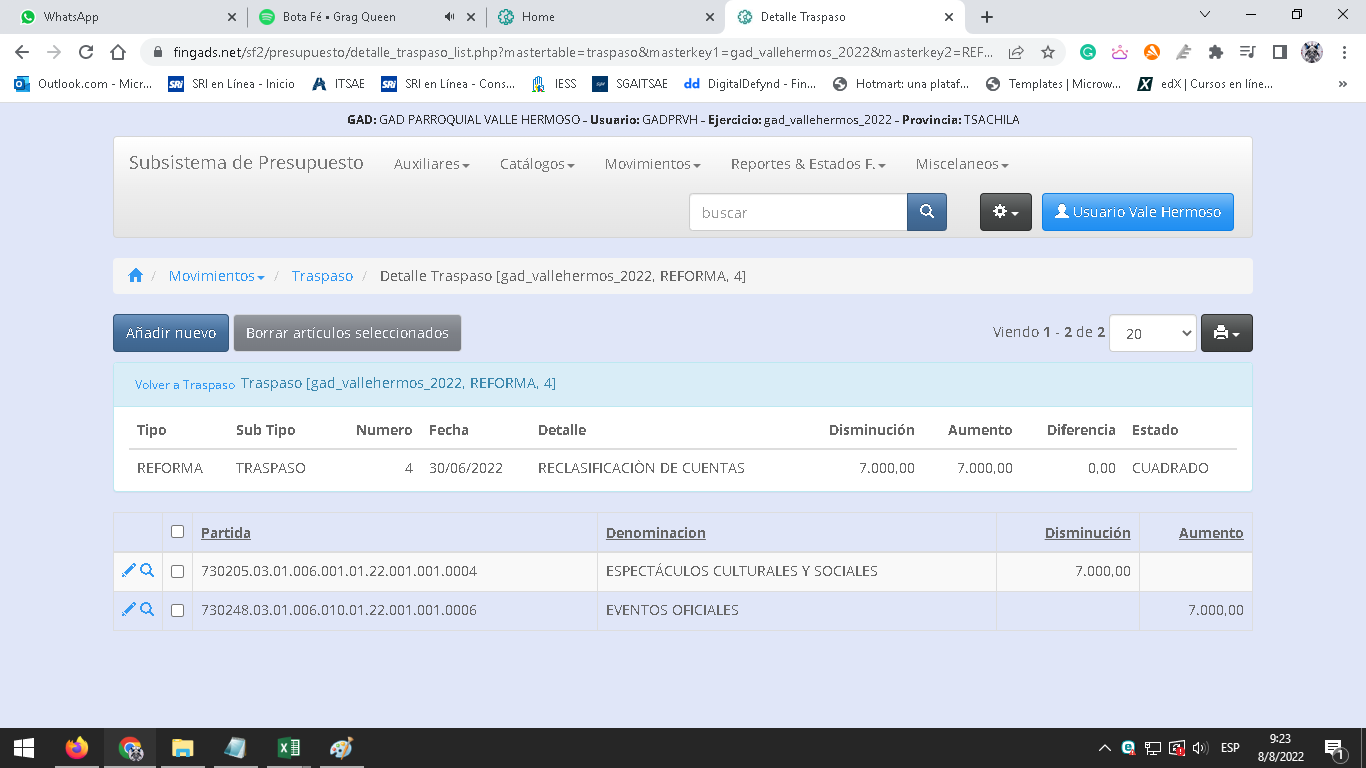This screenshot has width=1366, height=768.
Task: Open the Reportes & Estados F. menu
Action: coord(807,164)
